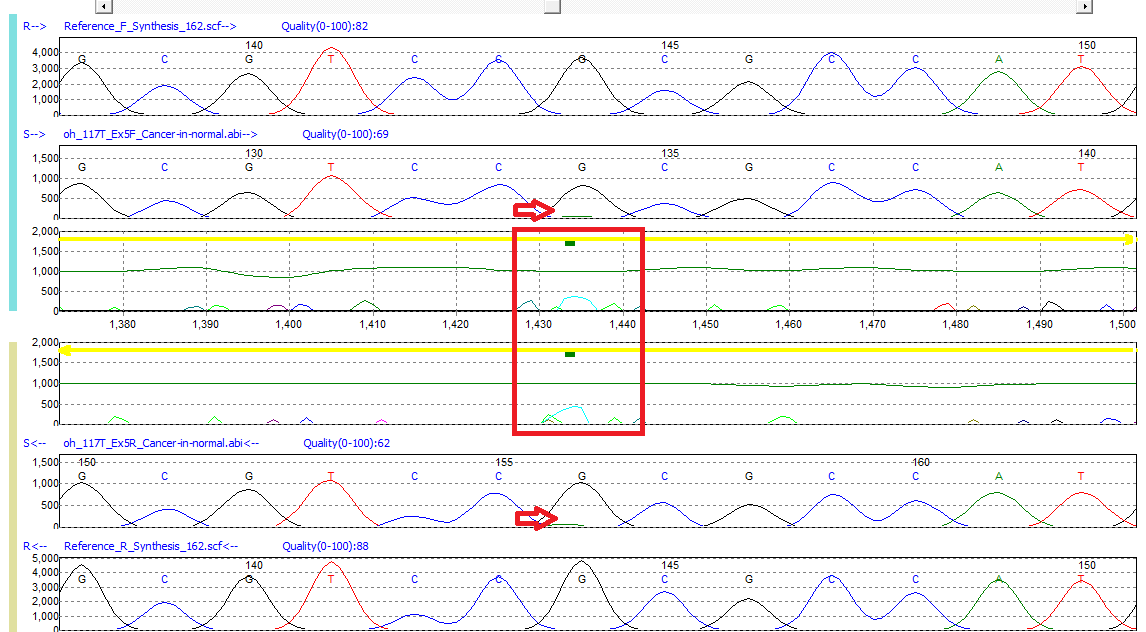The width and height of the screenshot is (1146, 632).
Task: Select the Reference_R_Synthesis_162.scf trace label
Action: click(151, 547)
